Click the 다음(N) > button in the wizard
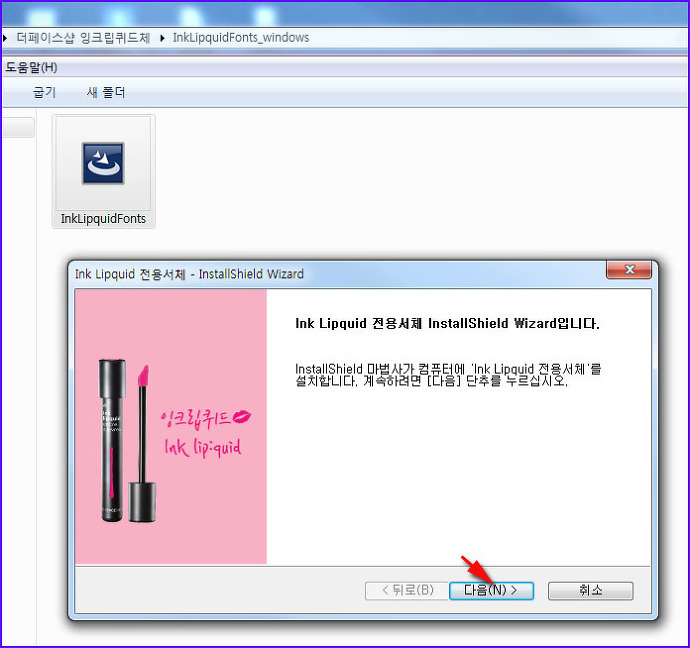 pyautogui.click(x=491, y=590)
